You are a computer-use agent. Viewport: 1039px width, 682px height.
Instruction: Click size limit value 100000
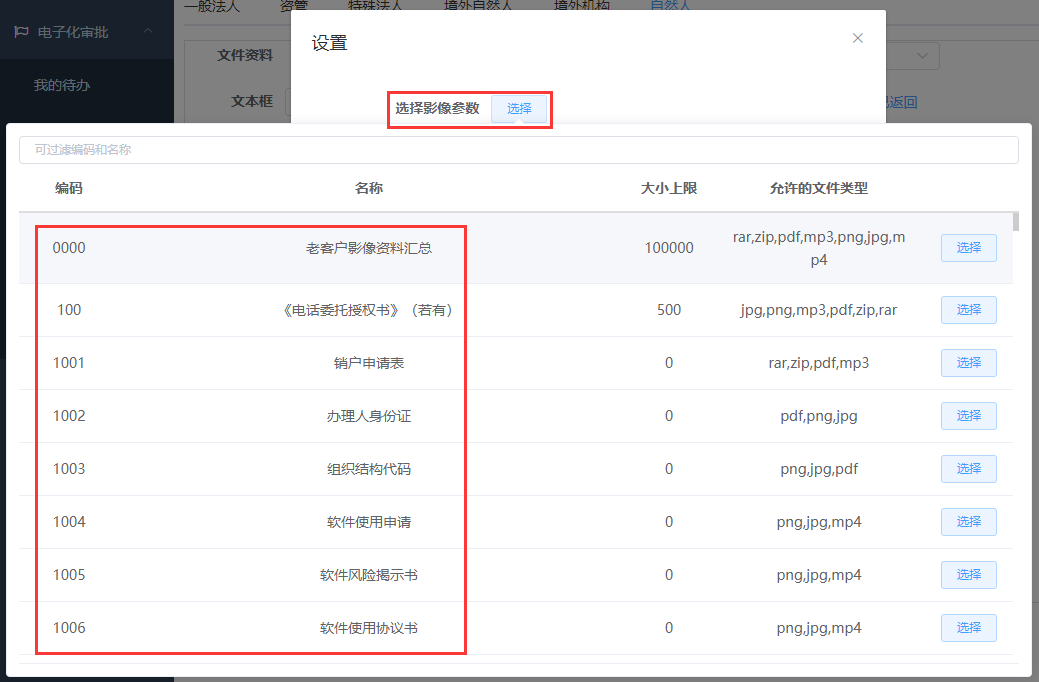point(669,248)
